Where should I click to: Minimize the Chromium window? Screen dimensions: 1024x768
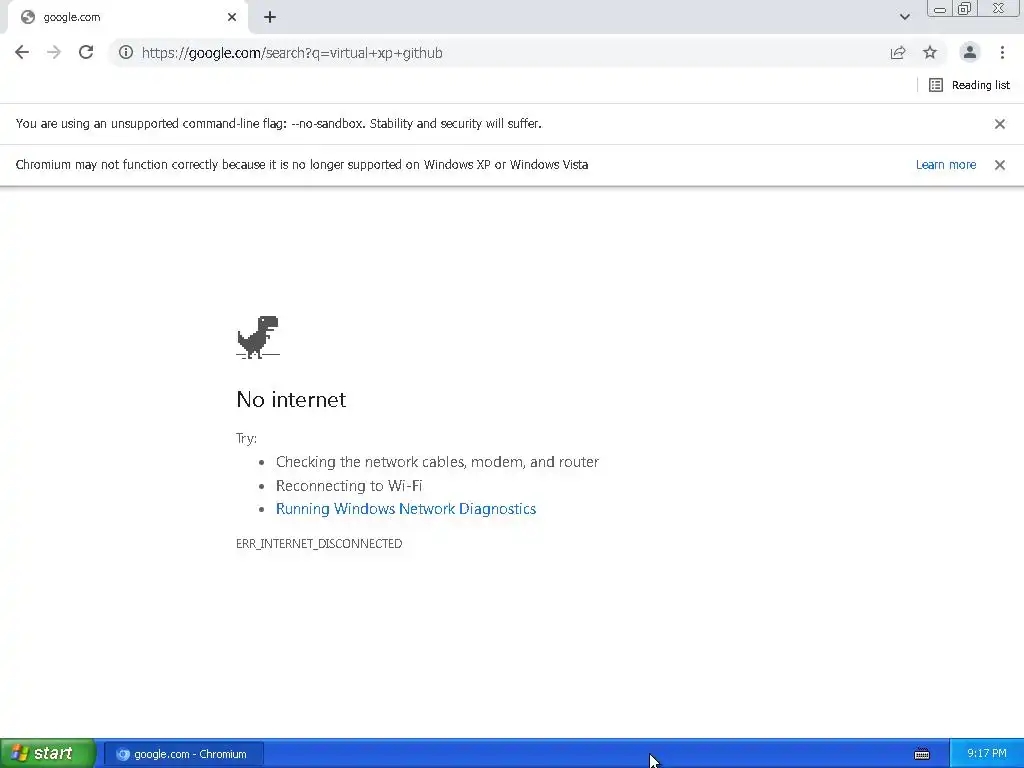(939, 8)
